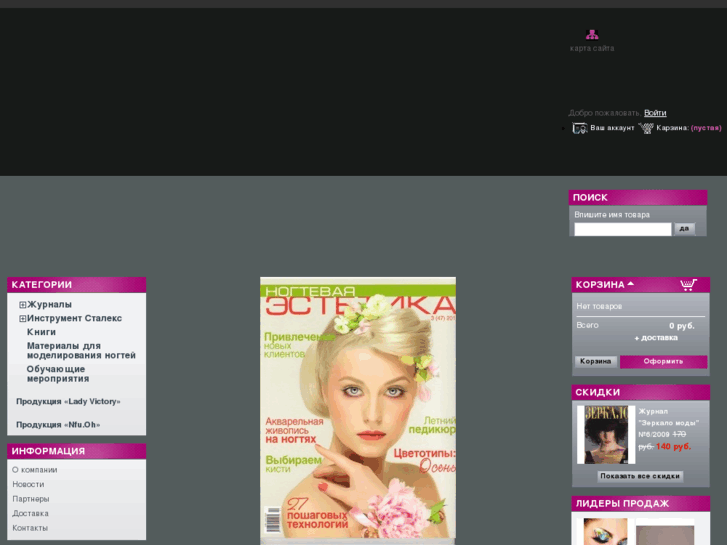The height and width of the screenshot is (545, 727).
Task: Open the 'Доставка' info page
Action: click(x=31, y=513)
